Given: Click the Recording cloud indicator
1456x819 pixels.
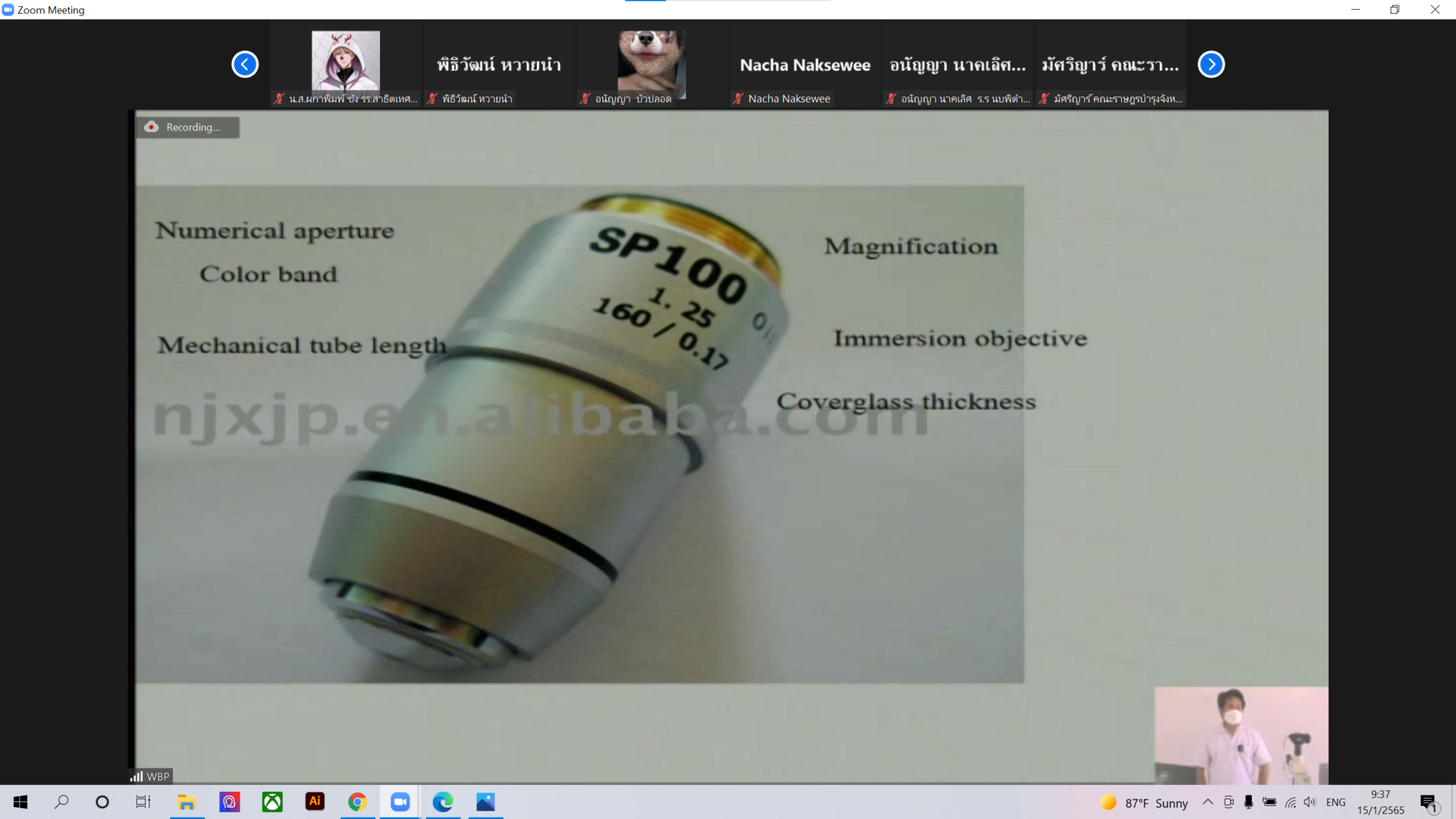Looking at the screenshot, I should [152, 127].
